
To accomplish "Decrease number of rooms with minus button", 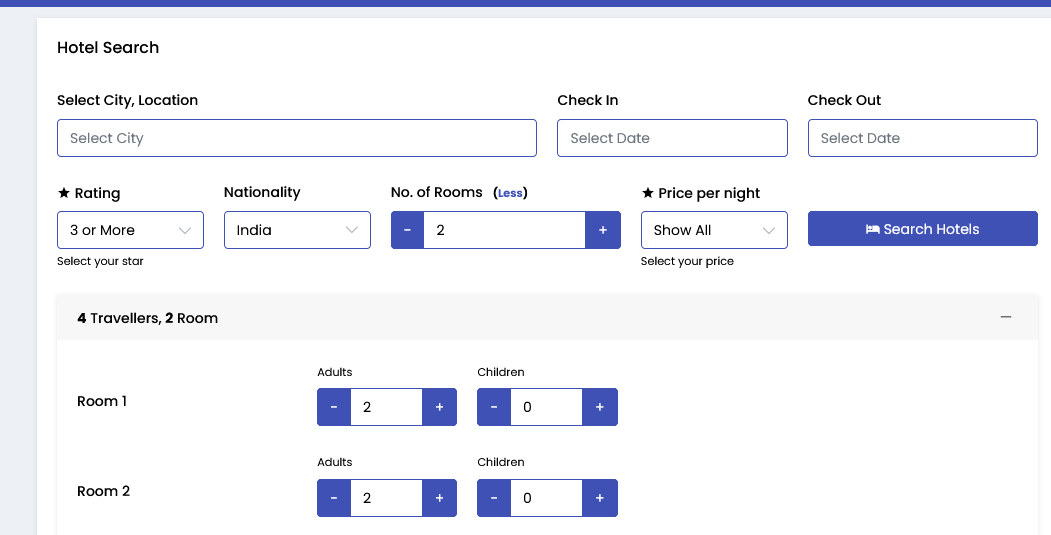I will tap(408, 230).
